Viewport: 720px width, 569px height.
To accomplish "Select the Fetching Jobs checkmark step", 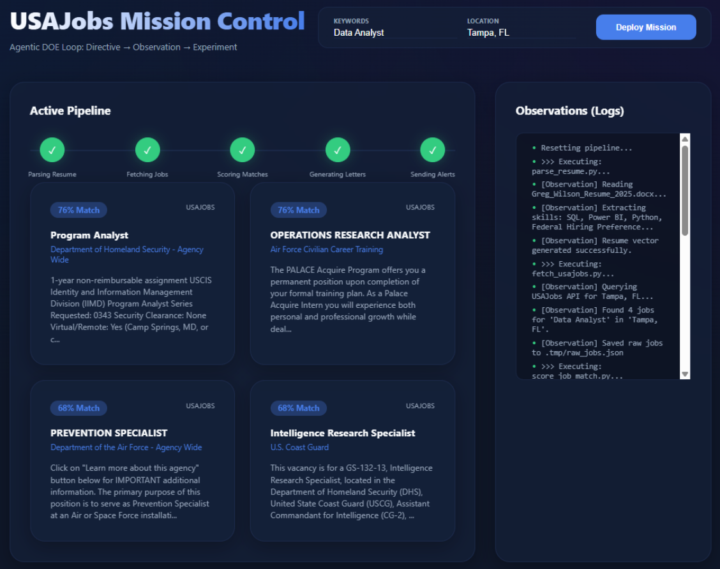I will (147, 150).
